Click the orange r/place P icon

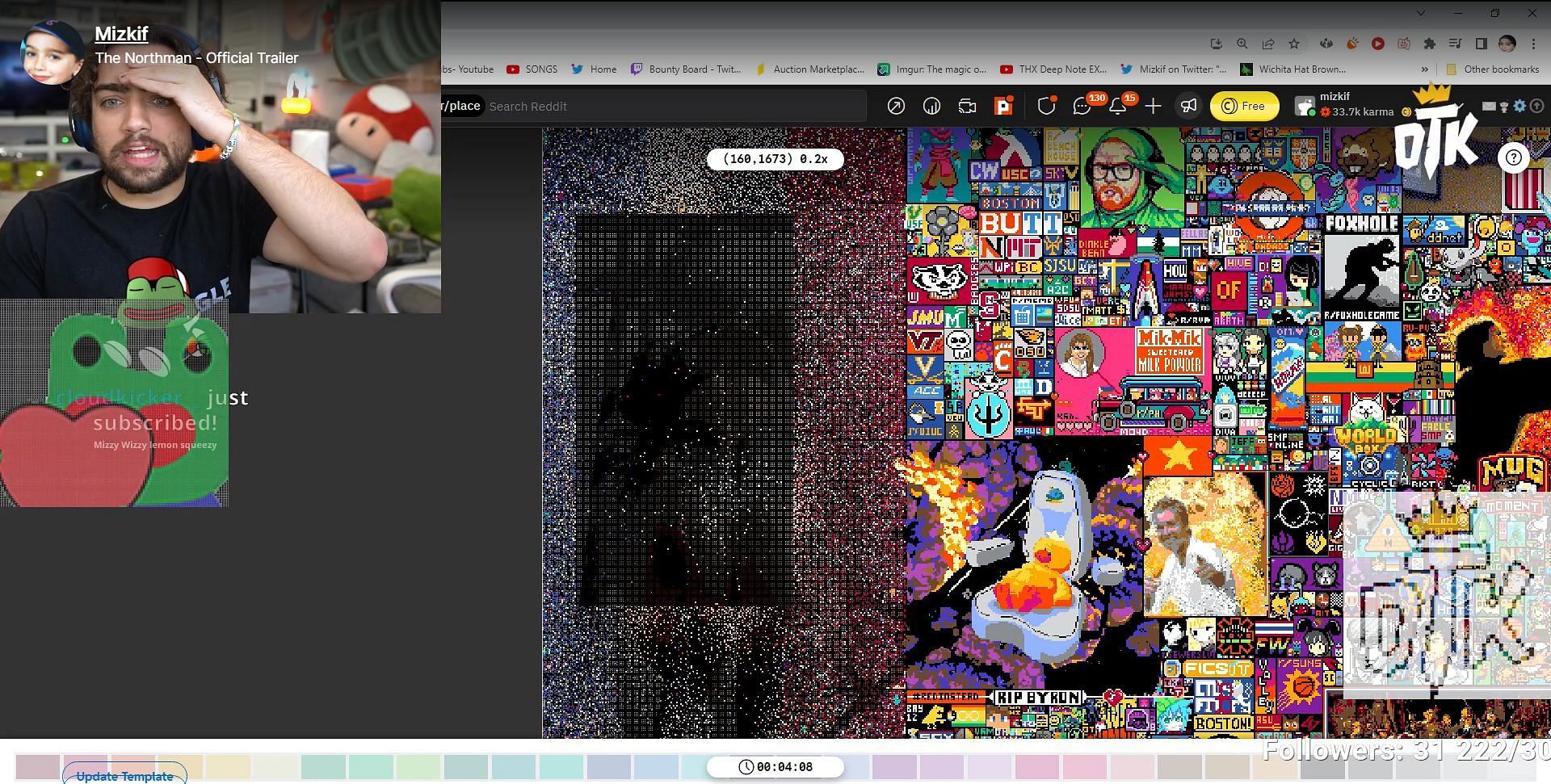pyautogui.click(x=1003, y=106)
